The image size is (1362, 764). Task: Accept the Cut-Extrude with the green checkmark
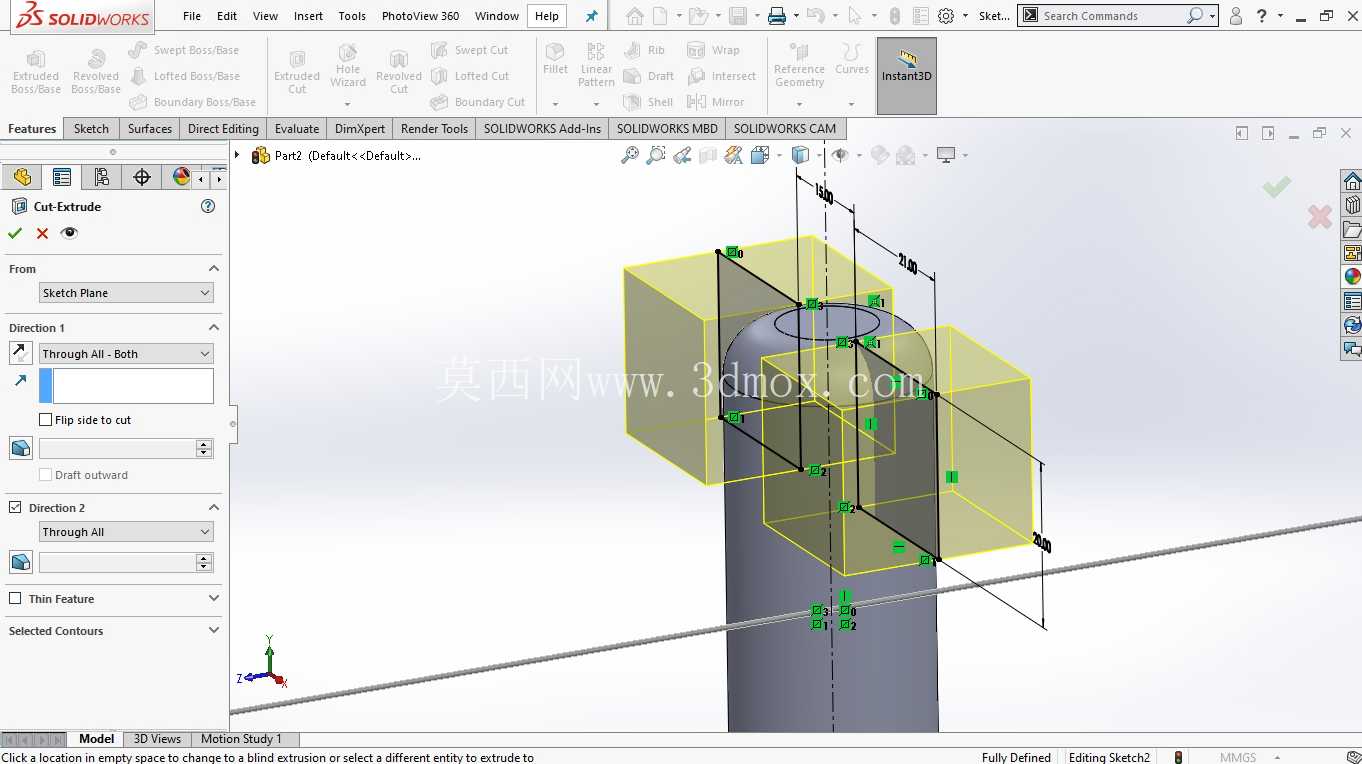point(15,233)
